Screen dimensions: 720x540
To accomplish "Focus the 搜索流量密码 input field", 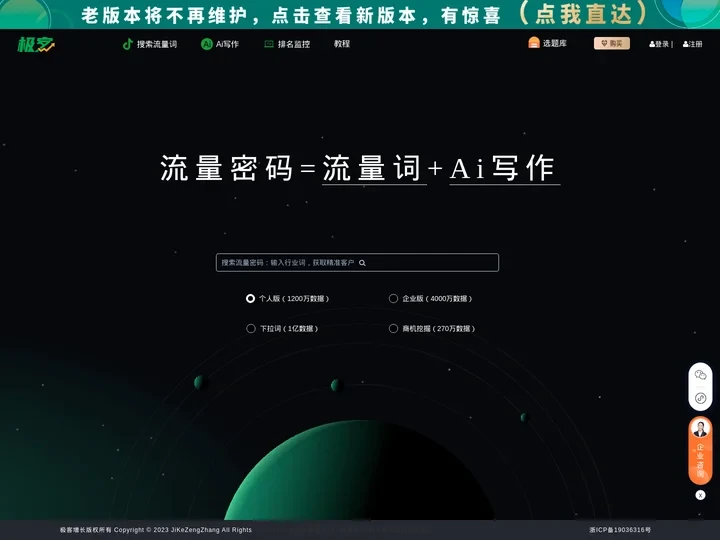I will tap(357, 263).
